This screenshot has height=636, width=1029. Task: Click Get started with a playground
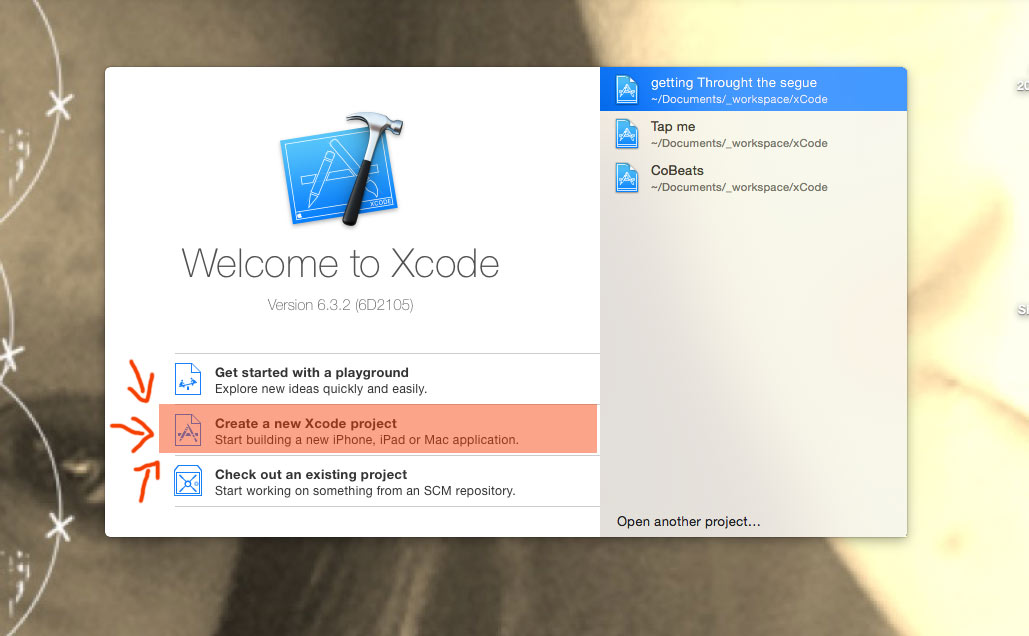(313, 371)
